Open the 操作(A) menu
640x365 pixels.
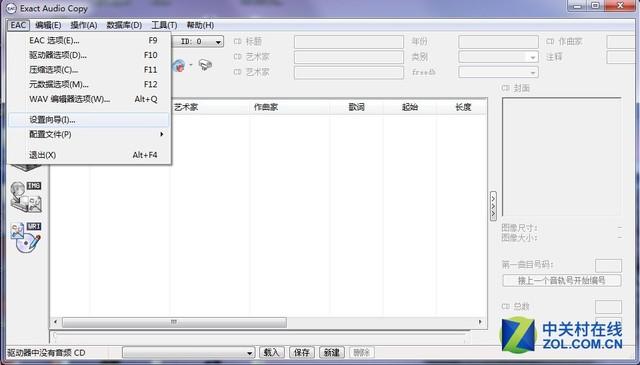click(84, 25)
